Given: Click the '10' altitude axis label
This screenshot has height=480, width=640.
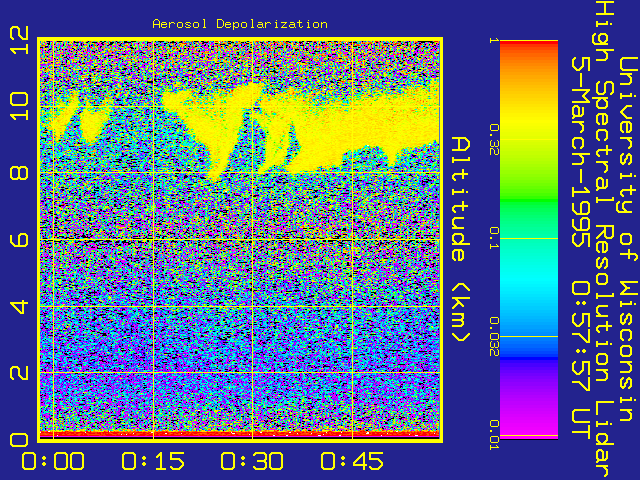Looking at the screenshot, I should point(19,106).
